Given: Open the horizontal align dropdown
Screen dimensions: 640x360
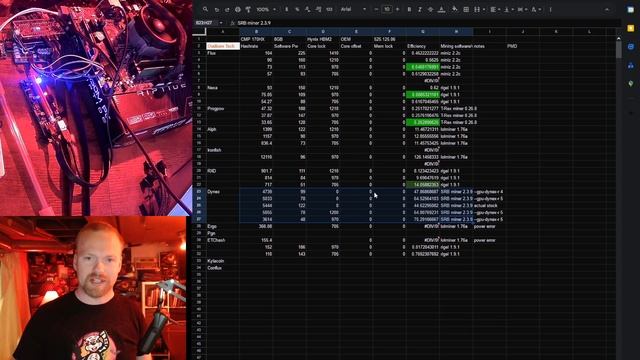Looking at the screenshot, I should tap(495, 9).
